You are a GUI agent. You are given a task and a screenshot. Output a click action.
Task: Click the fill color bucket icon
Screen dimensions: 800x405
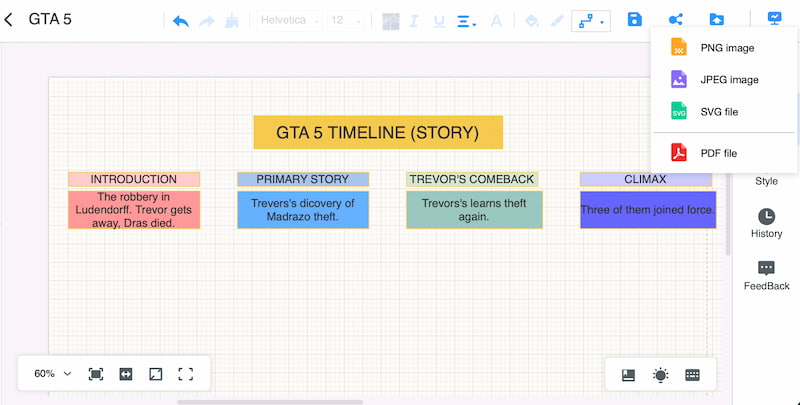532,21
